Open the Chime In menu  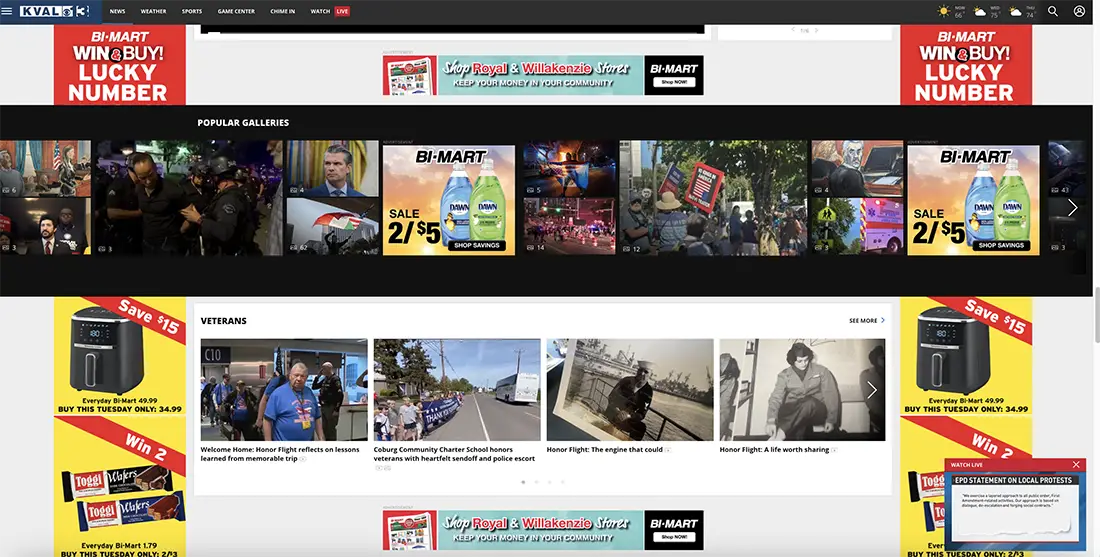[x=283, y=11]
